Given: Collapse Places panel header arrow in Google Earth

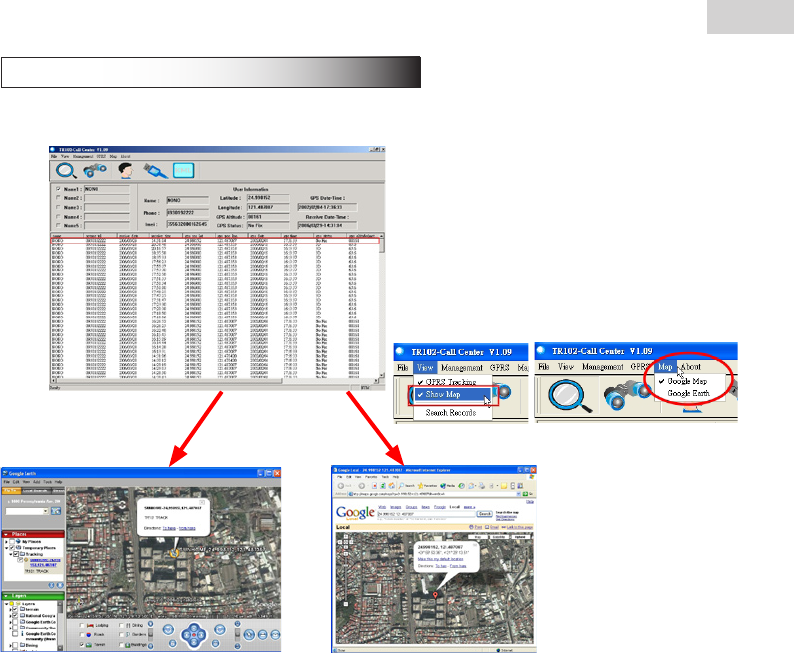Looking at the screenshot, I should pos(6,535).
